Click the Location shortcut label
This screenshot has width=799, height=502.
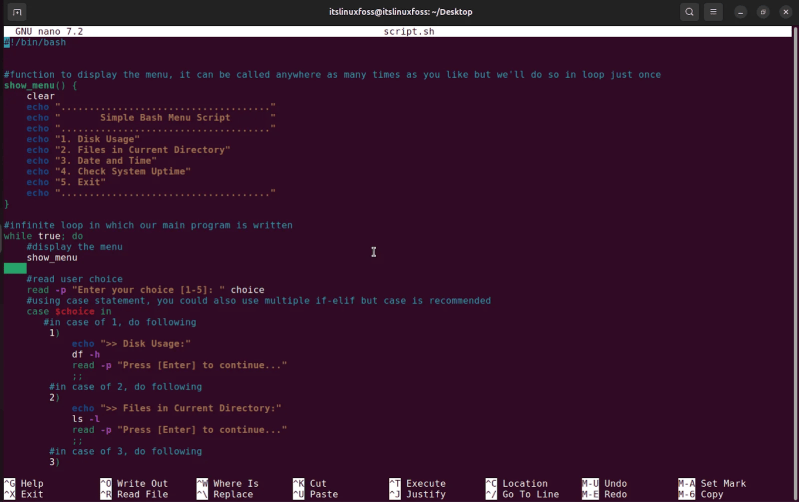[x=525, y=483]
